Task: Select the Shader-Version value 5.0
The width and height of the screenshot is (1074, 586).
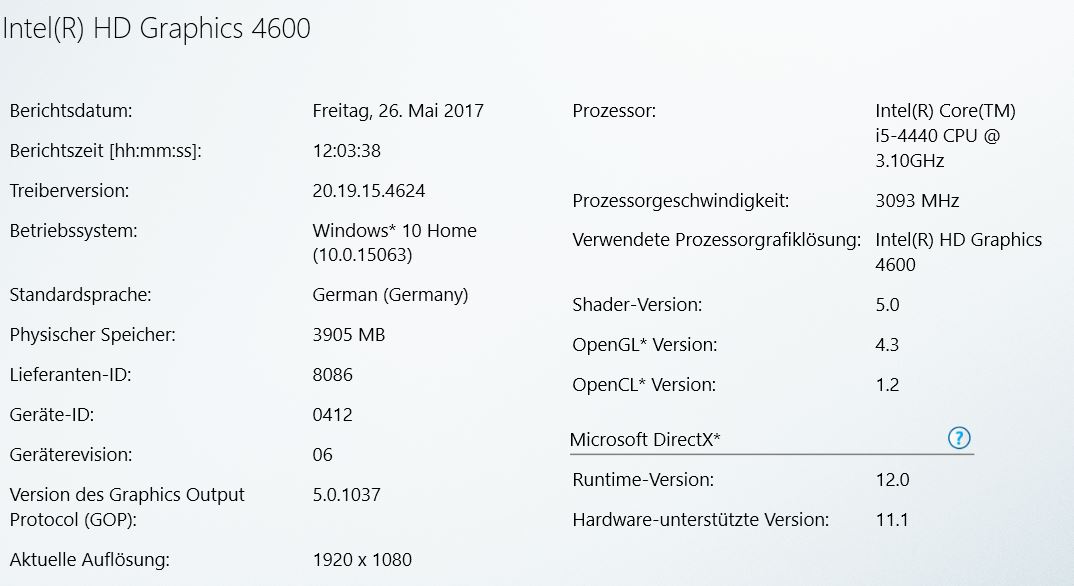Action: (887, 305)
